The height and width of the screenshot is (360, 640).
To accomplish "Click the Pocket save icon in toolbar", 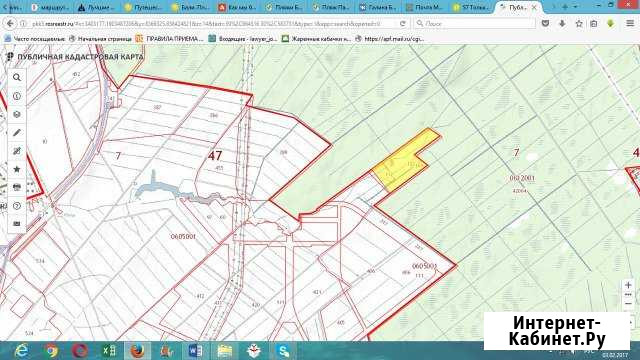I will 545,24.
